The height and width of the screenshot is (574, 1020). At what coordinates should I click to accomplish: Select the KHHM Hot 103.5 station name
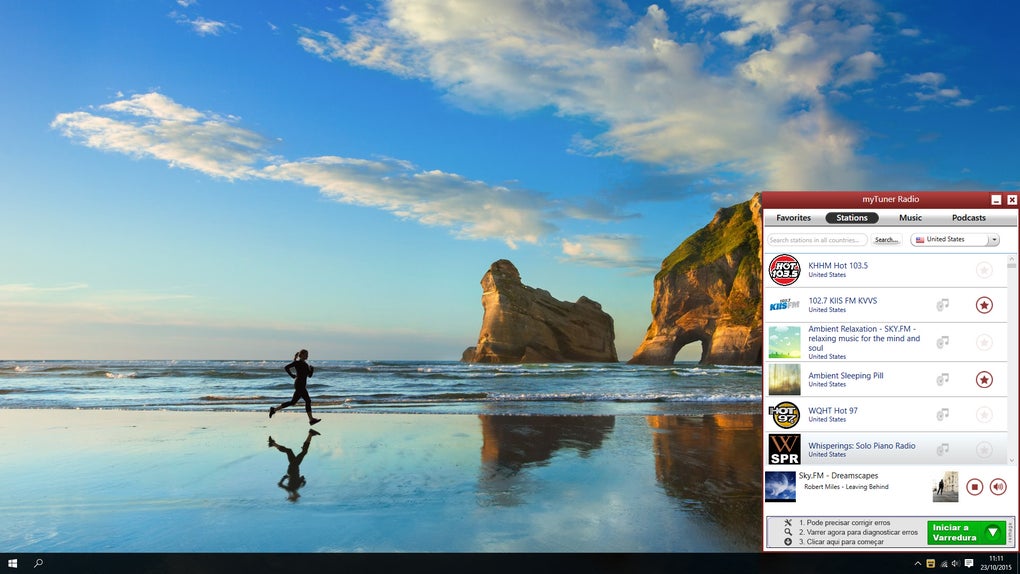[838, 266]
